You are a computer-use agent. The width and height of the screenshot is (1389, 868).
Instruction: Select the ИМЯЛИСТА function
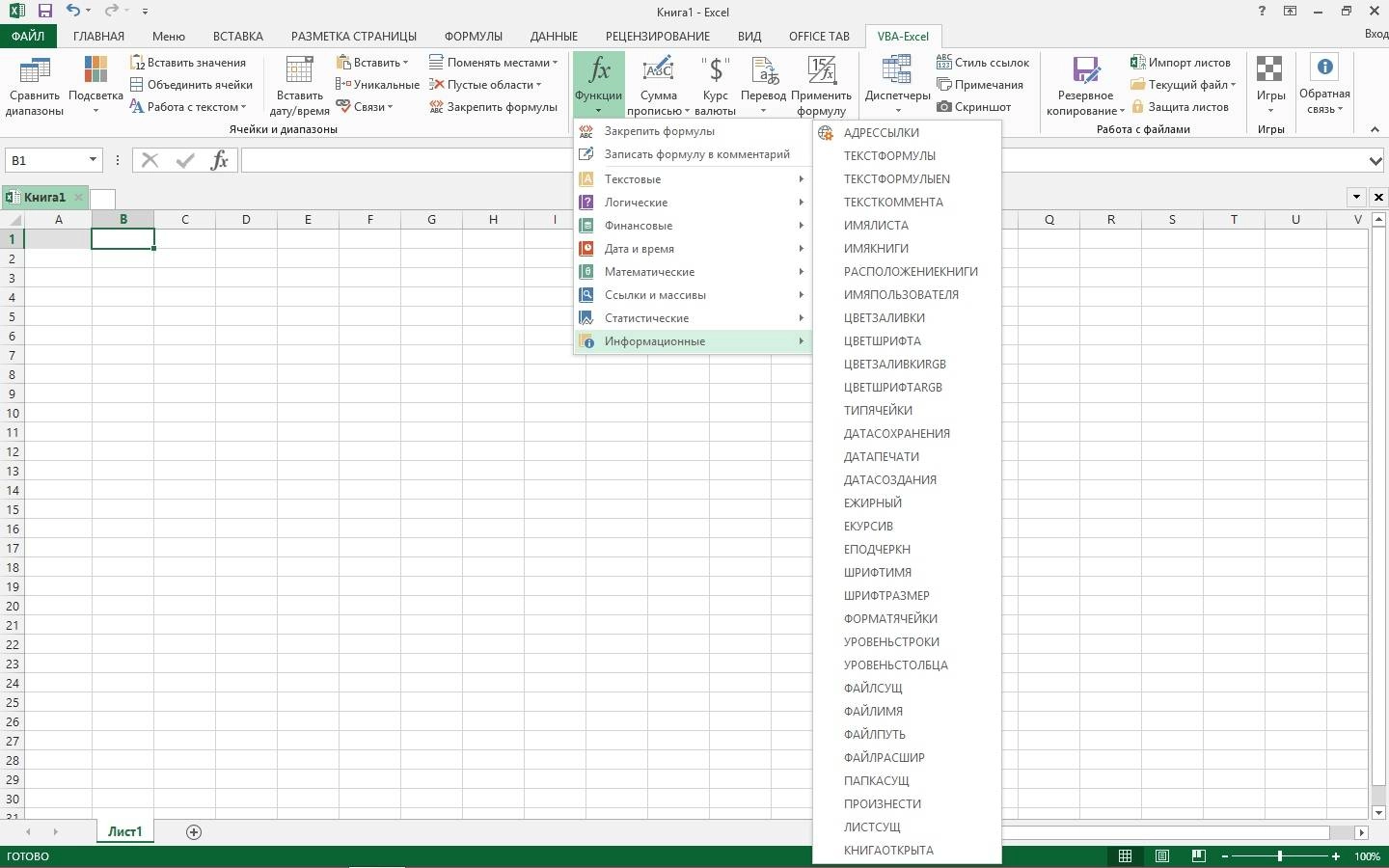(907, 226)
